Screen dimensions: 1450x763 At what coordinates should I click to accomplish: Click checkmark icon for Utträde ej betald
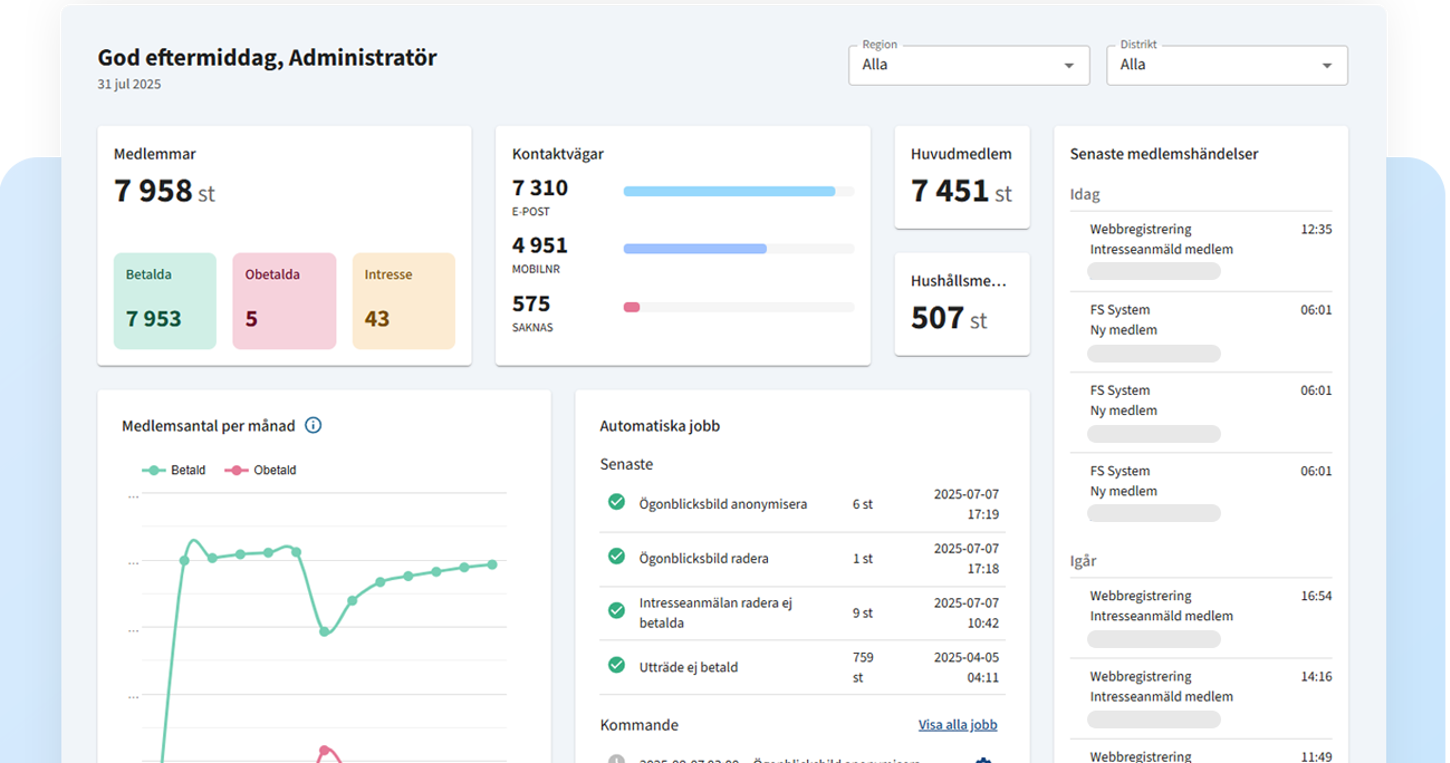(x=616, y=664)
